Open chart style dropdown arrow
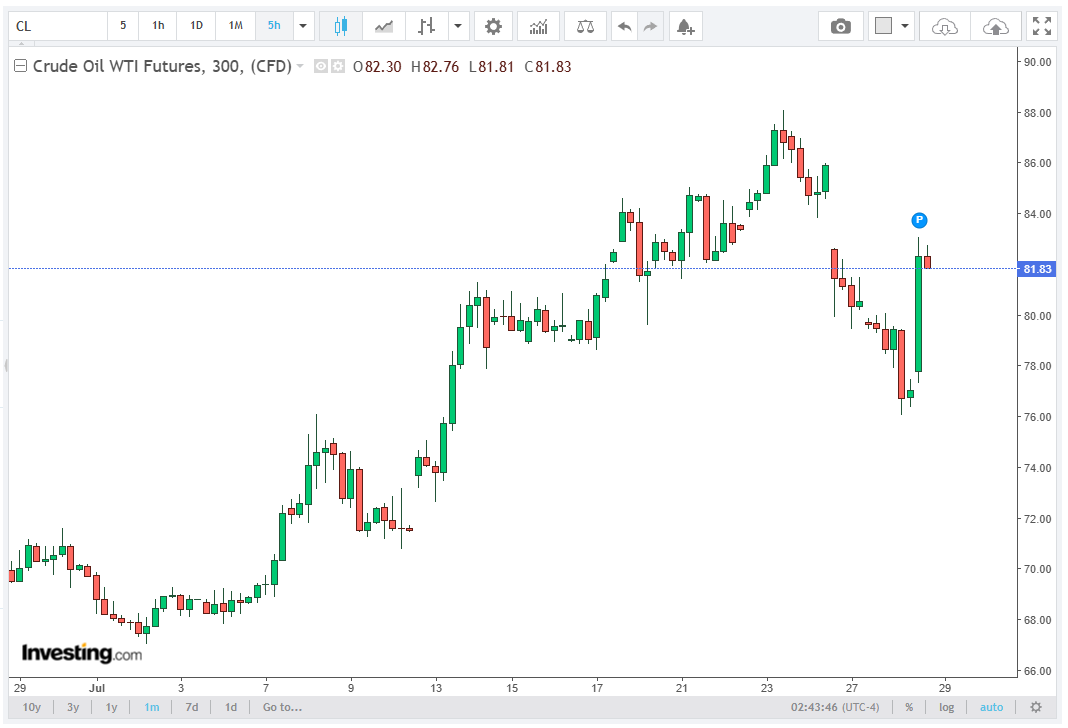The height and width of the screenshot is (728, 1068). (x=458, y=26)
